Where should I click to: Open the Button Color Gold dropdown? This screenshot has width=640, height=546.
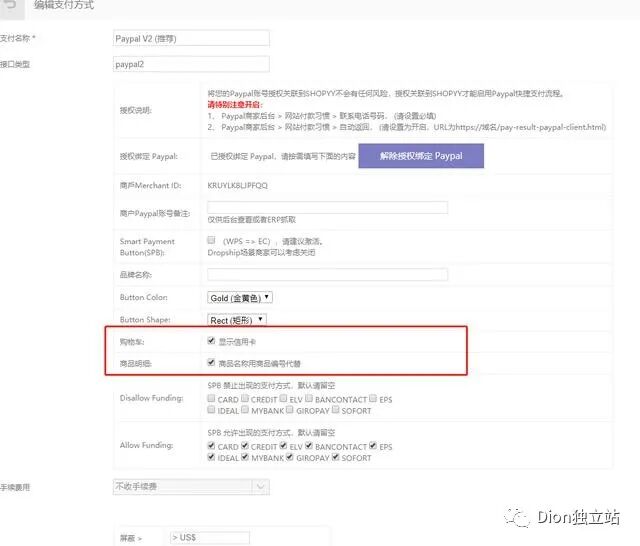point(240,297)
